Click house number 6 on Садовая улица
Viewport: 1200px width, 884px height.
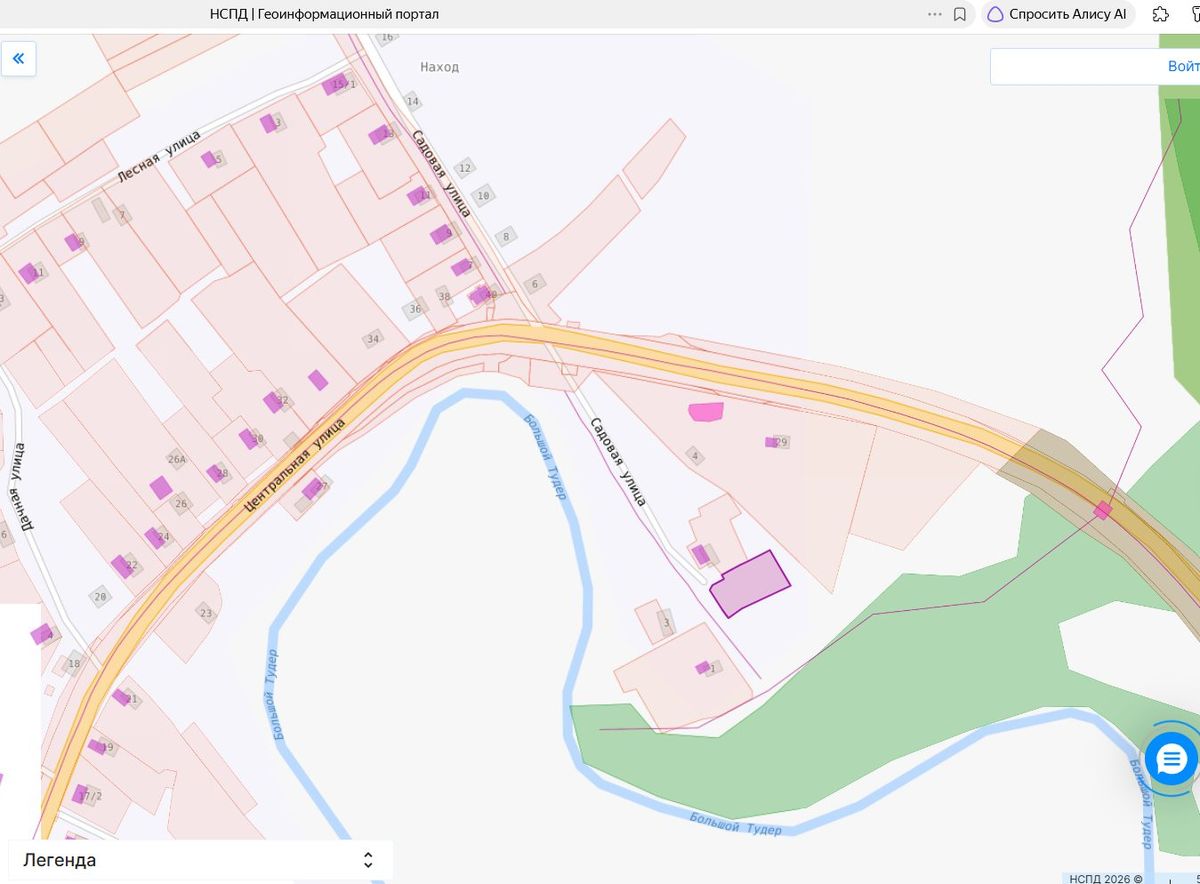(535, 284)
